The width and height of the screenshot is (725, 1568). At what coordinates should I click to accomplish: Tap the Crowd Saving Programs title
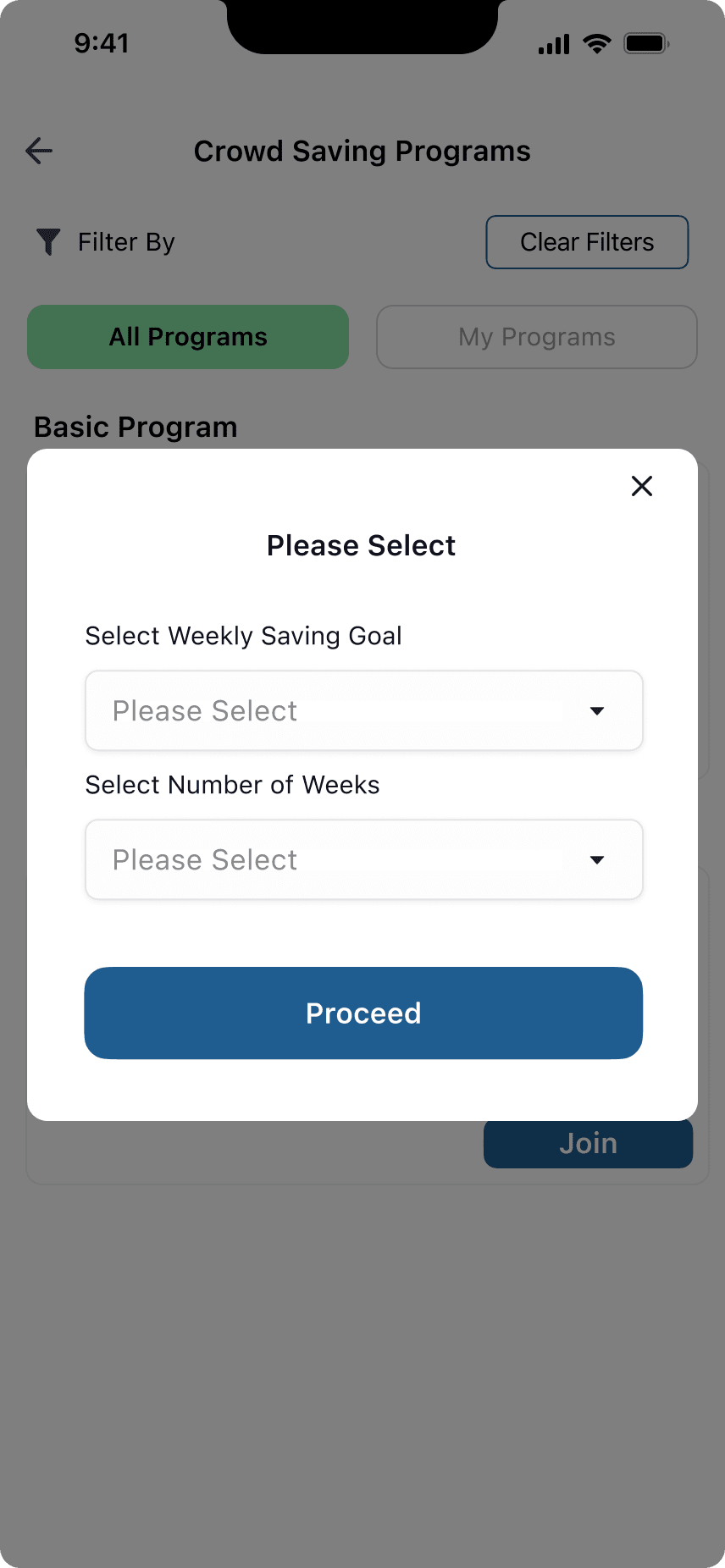[x=362, y=151]
